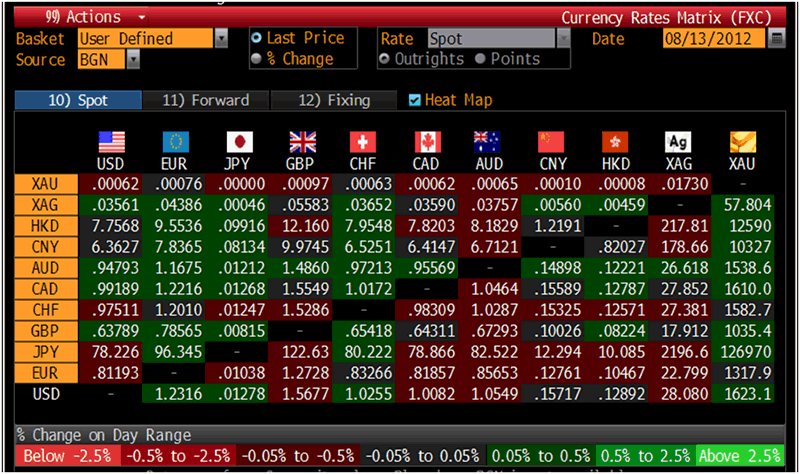Select the JPY Japan flag icon
Viewport: 800px width, 474px height.
pyautogui.click(x=237, y=141)
